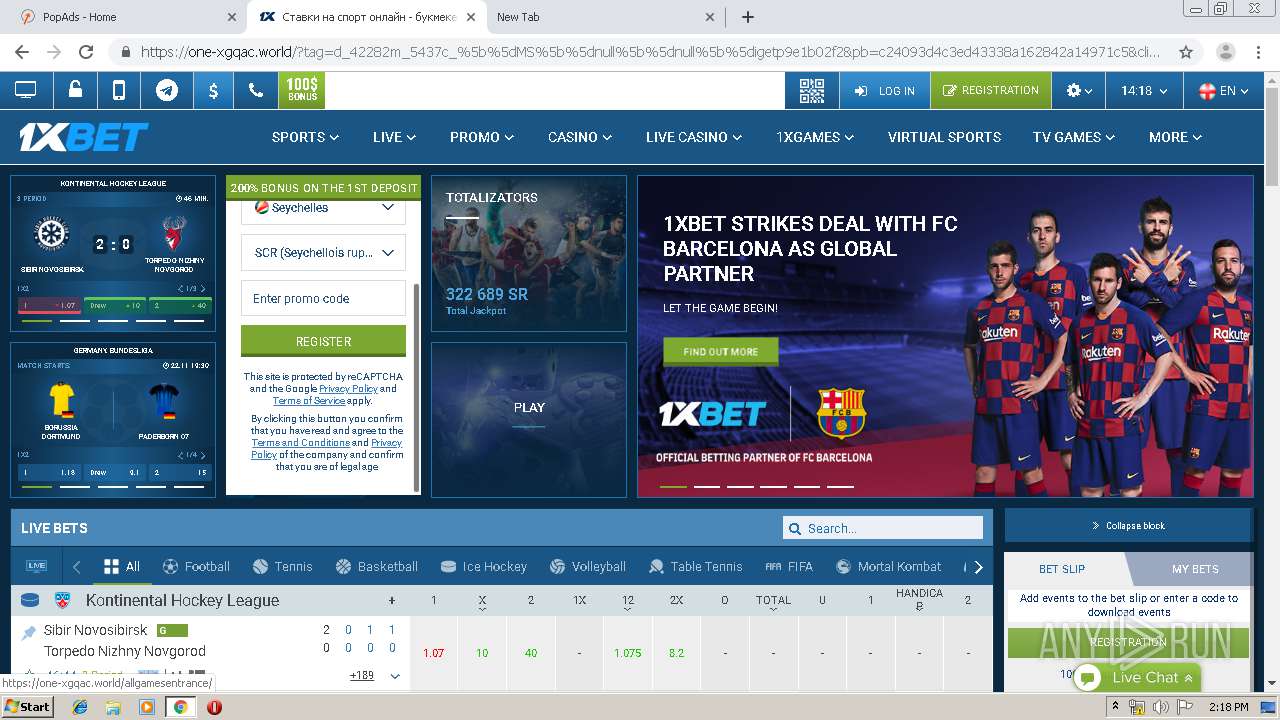Bookmark this page with the star icon
This screenshot has height=720, width=1280.
[x=1186, y=52]
